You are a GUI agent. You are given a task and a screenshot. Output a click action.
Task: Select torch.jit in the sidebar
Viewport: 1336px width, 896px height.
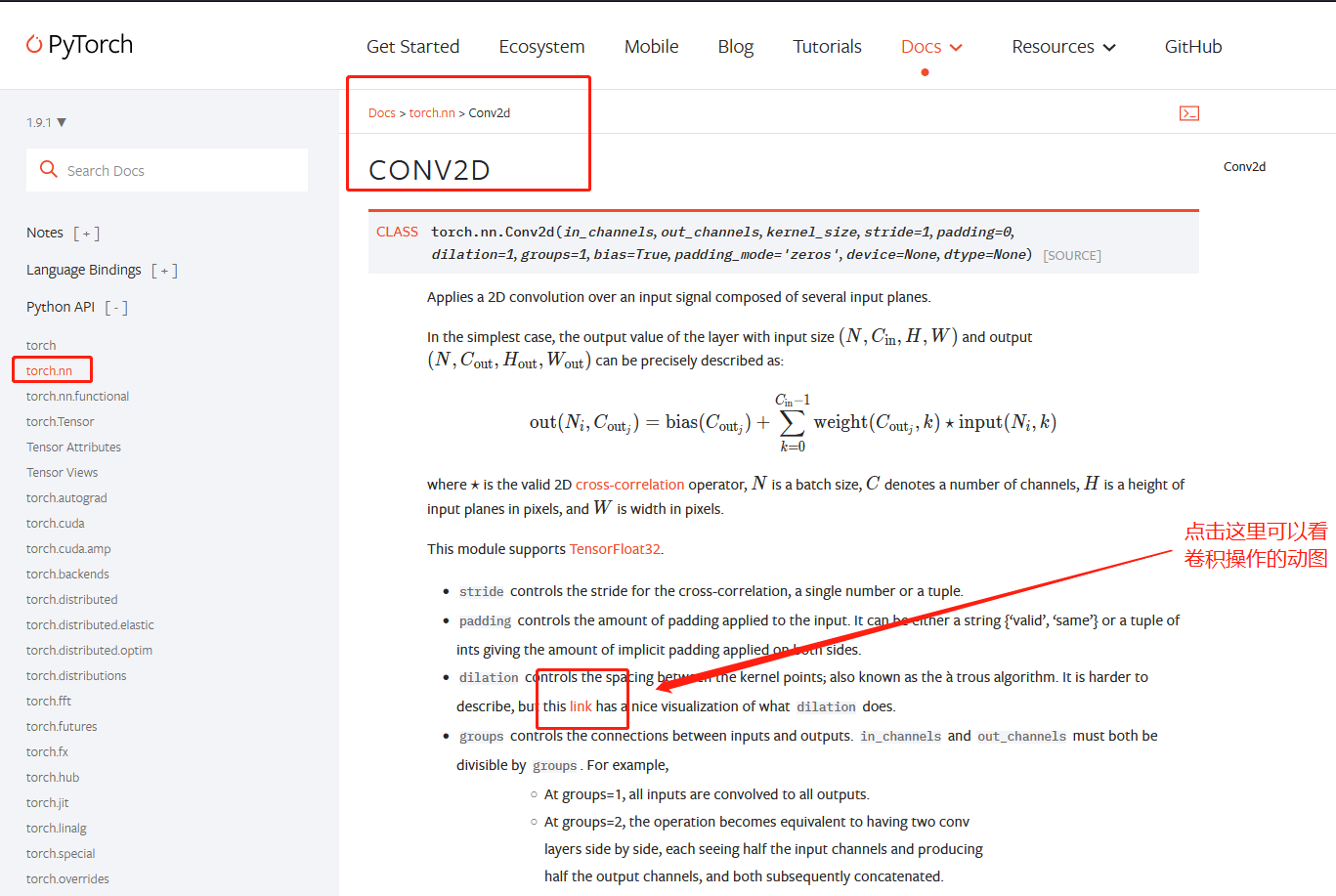click(48, 802)
